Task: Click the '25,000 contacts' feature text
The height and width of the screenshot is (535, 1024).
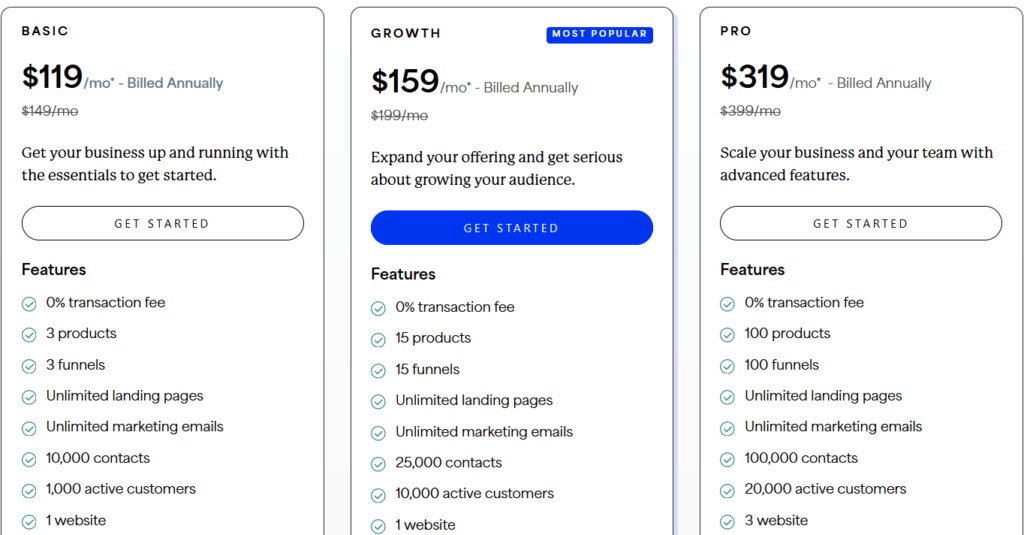Action: click(x=449, y=462)
